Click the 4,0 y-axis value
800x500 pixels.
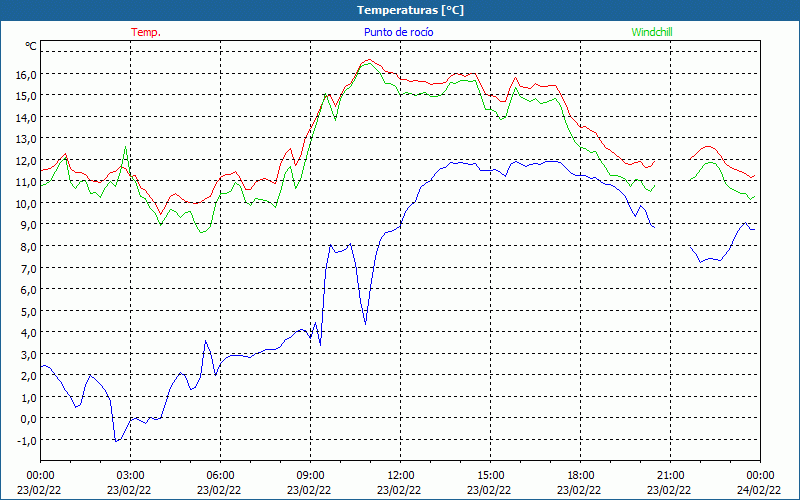coord(29,333)
